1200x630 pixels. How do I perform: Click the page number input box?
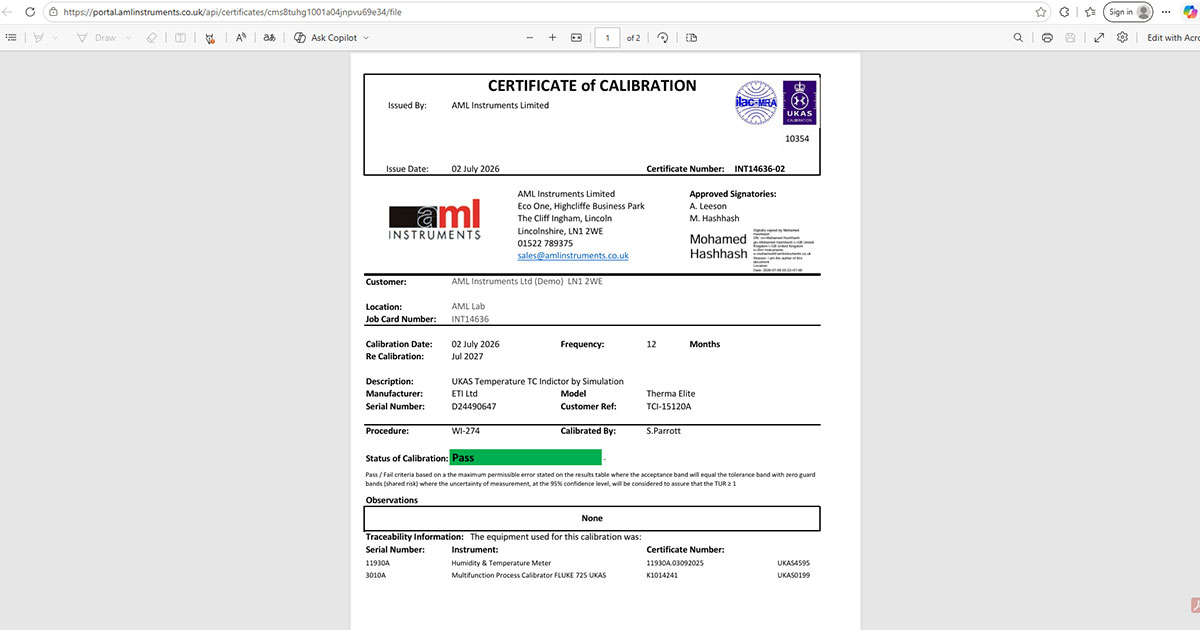(607, 37)
